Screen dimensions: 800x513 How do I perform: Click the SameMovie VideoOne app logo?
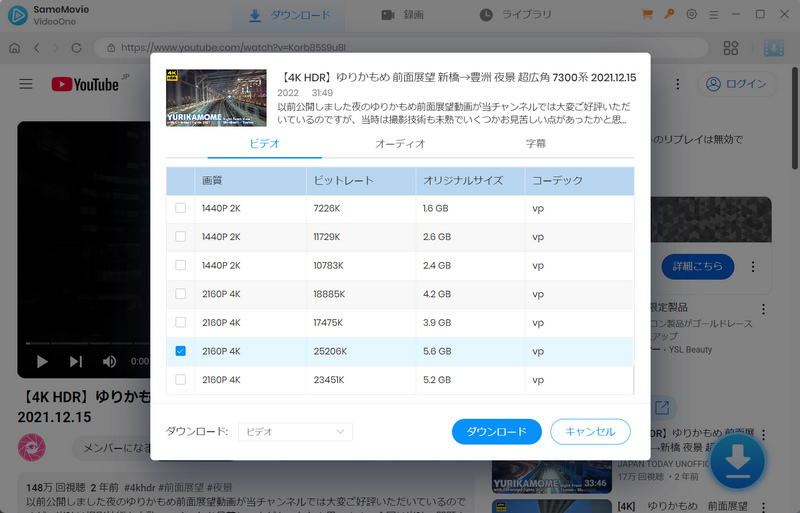point(18,15)
